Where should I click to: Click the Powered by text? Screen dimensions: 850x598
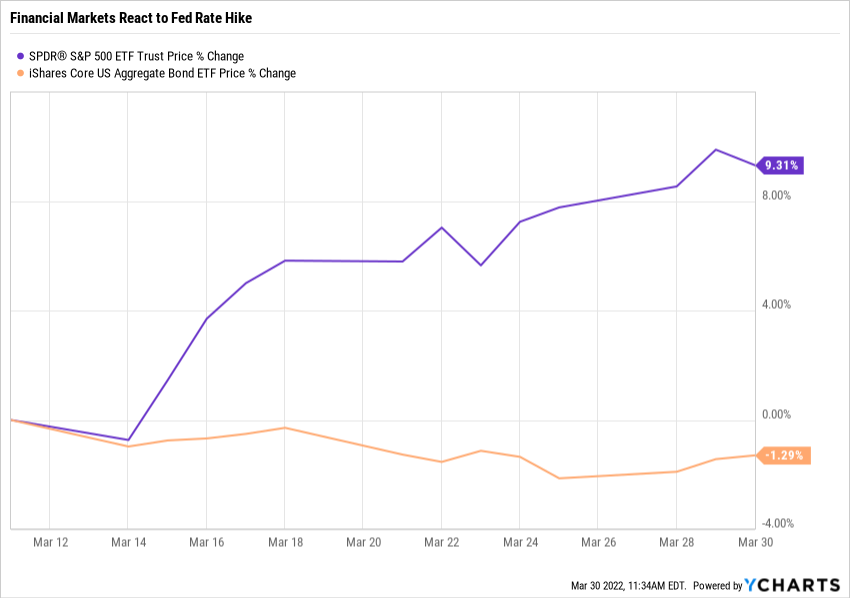pos(717,586)
